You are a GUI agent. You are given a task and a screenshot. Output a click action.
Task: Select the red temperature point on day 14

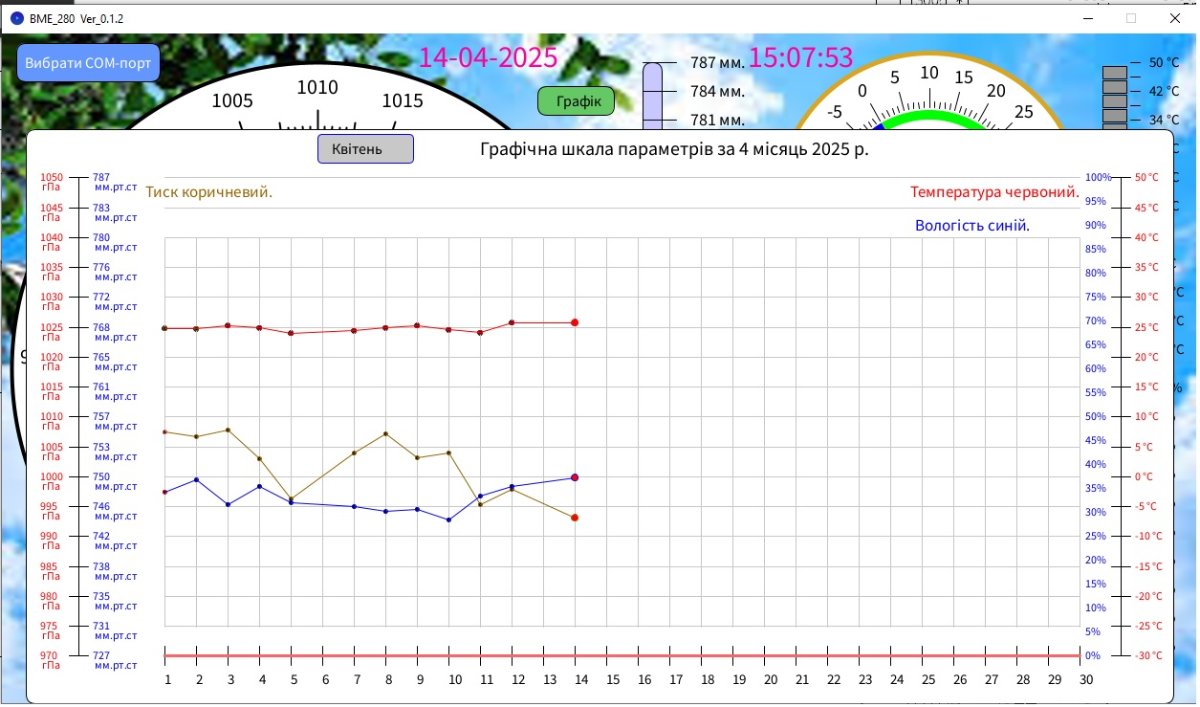coord(575,322)
